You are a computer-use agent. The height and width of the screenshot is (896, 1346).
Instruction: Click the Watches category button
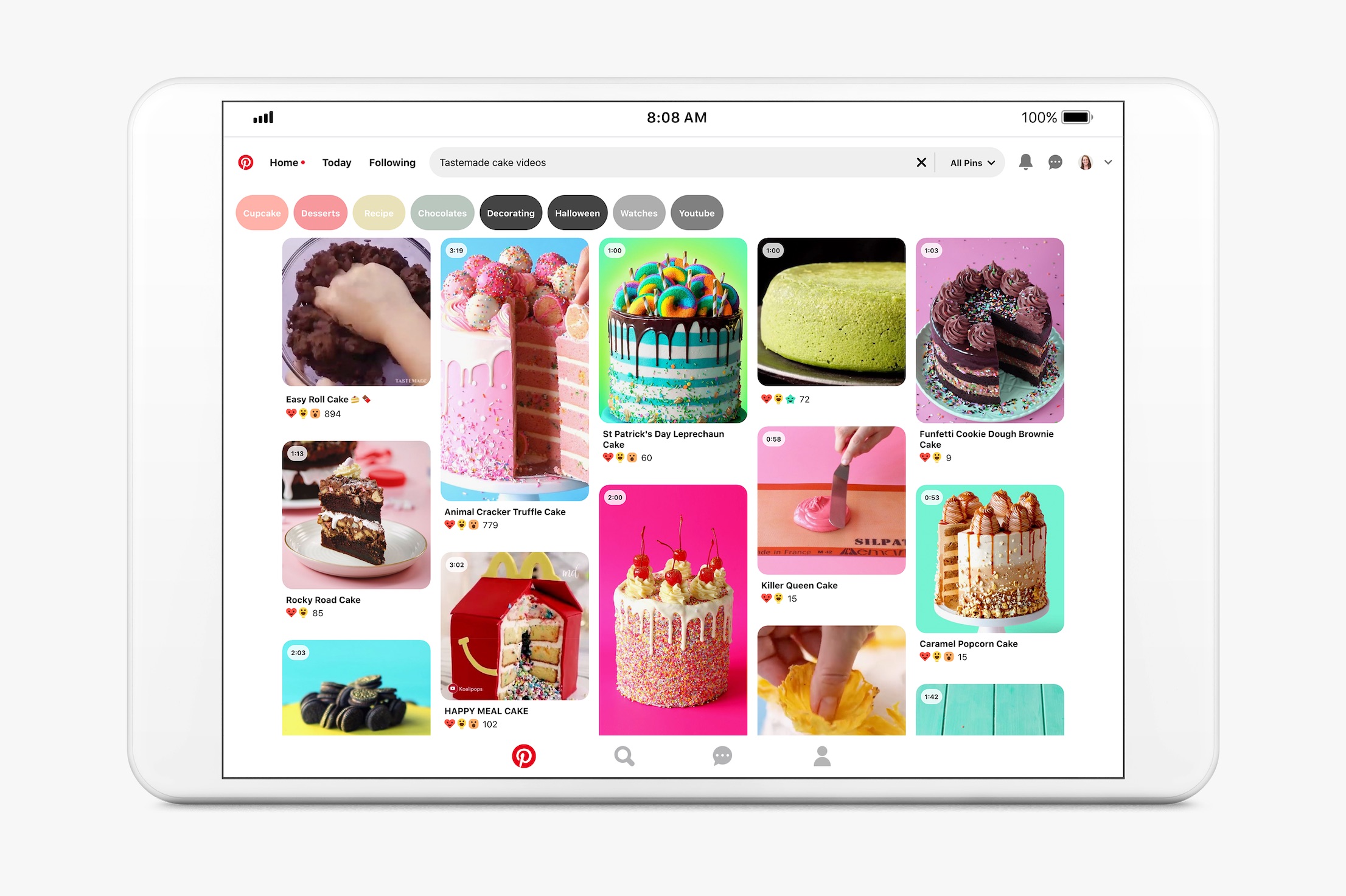coord(638,213)
